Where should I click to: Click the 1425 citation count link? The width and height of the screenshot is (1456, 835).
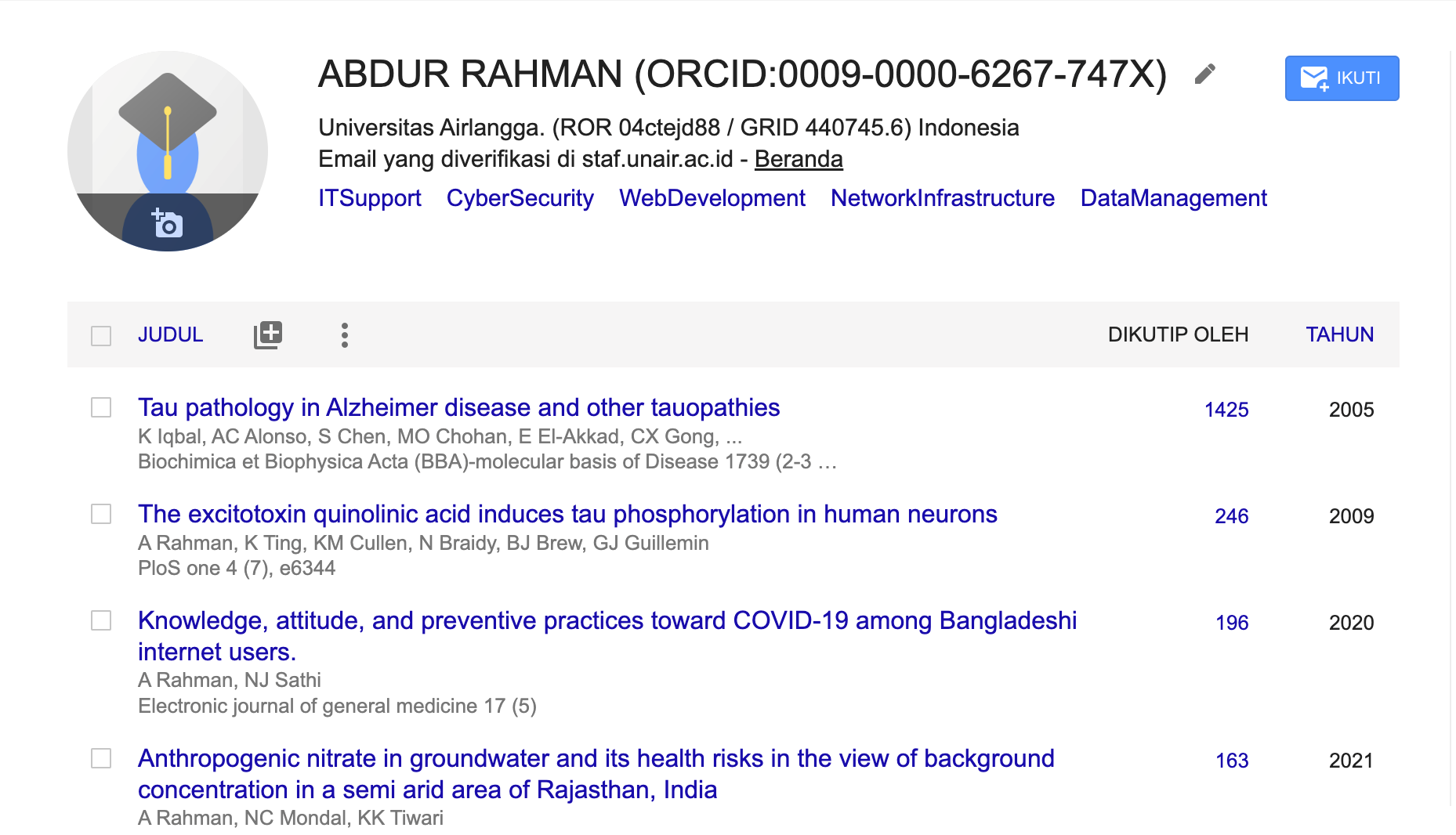coord(1226,410)
